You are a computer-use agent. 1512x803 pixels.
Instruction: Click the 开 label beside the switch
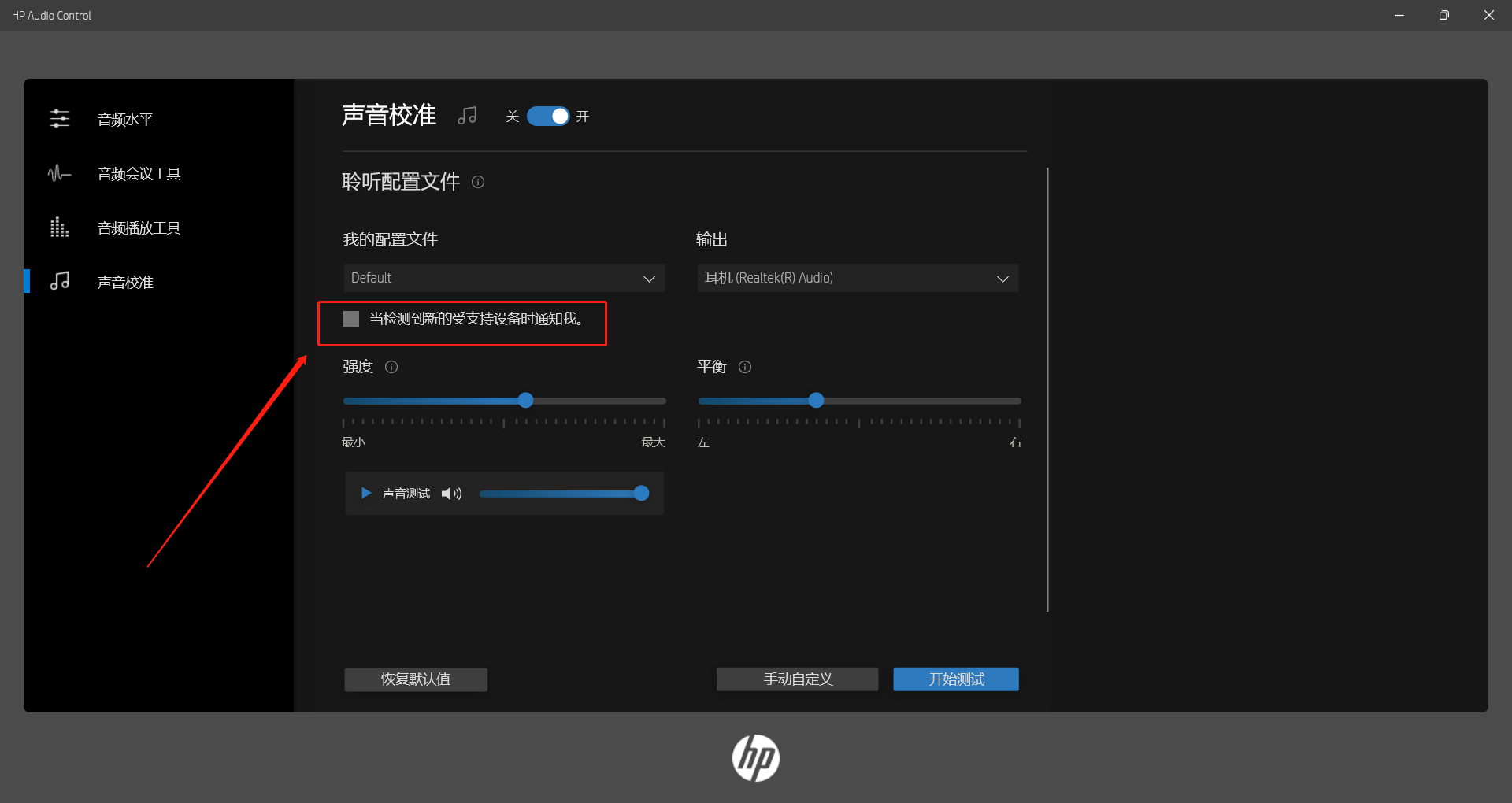(x=583, y=117)
